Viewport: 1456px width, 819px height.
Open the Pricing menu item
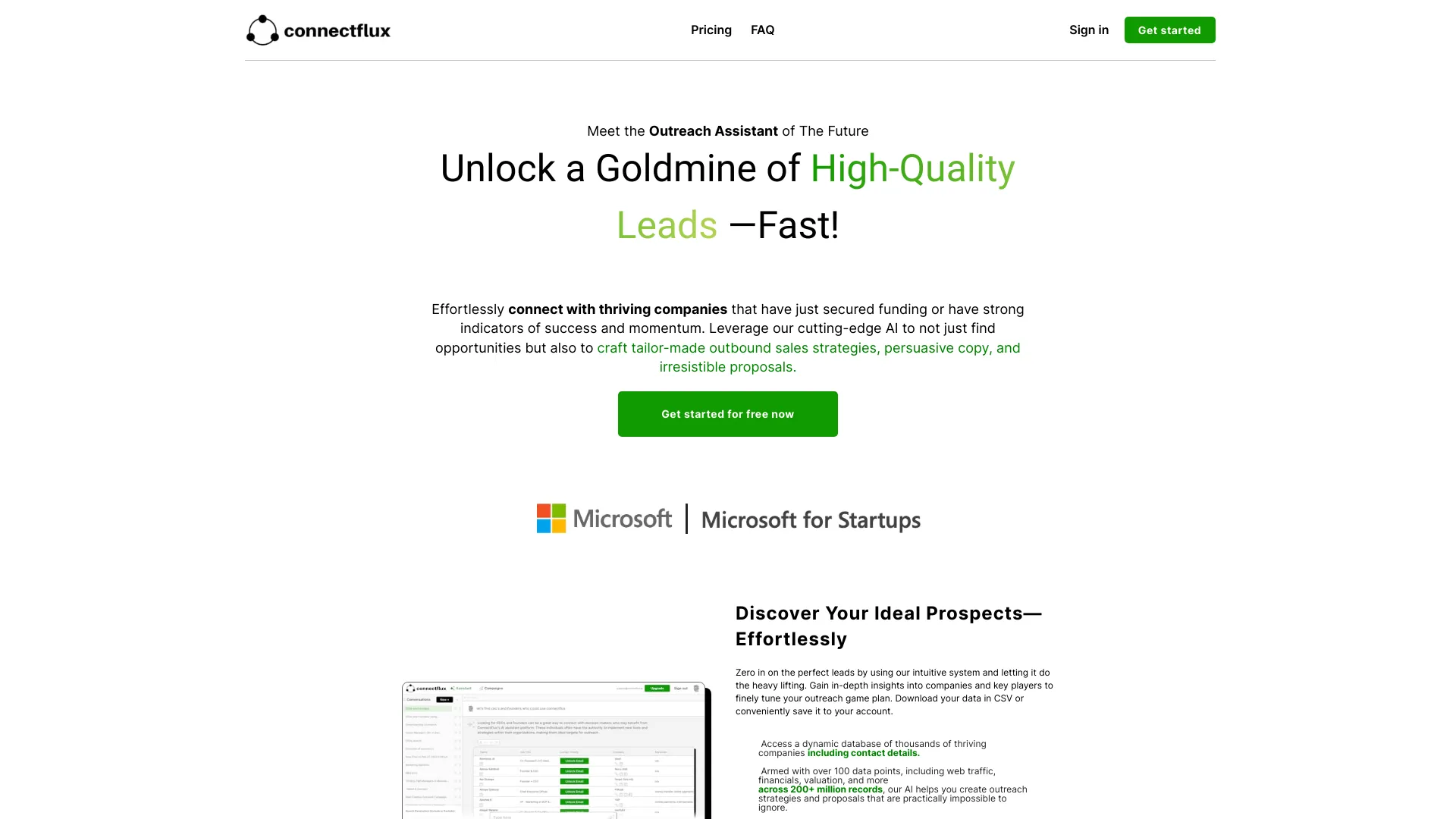(x=711, y=29)
